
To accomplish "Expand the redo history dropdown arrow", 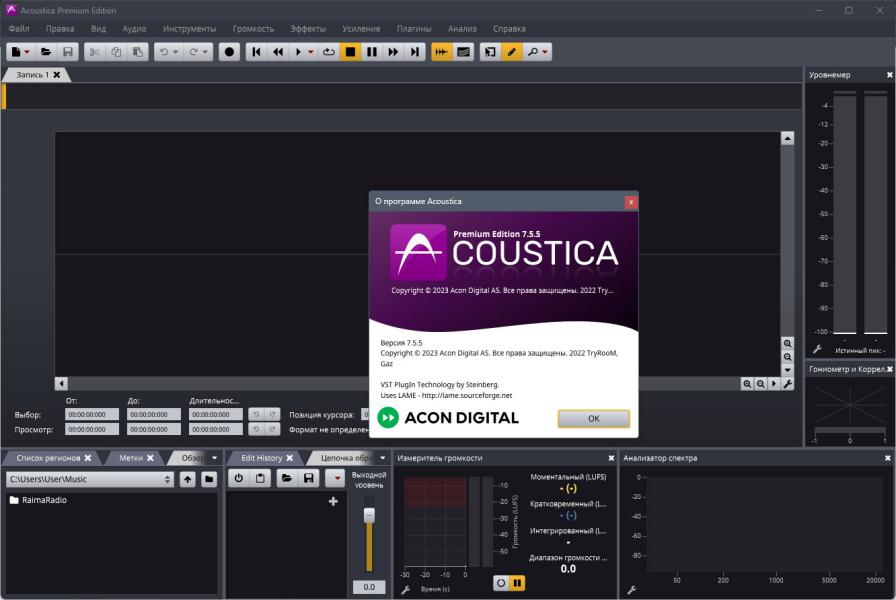I will pos(205,53).
